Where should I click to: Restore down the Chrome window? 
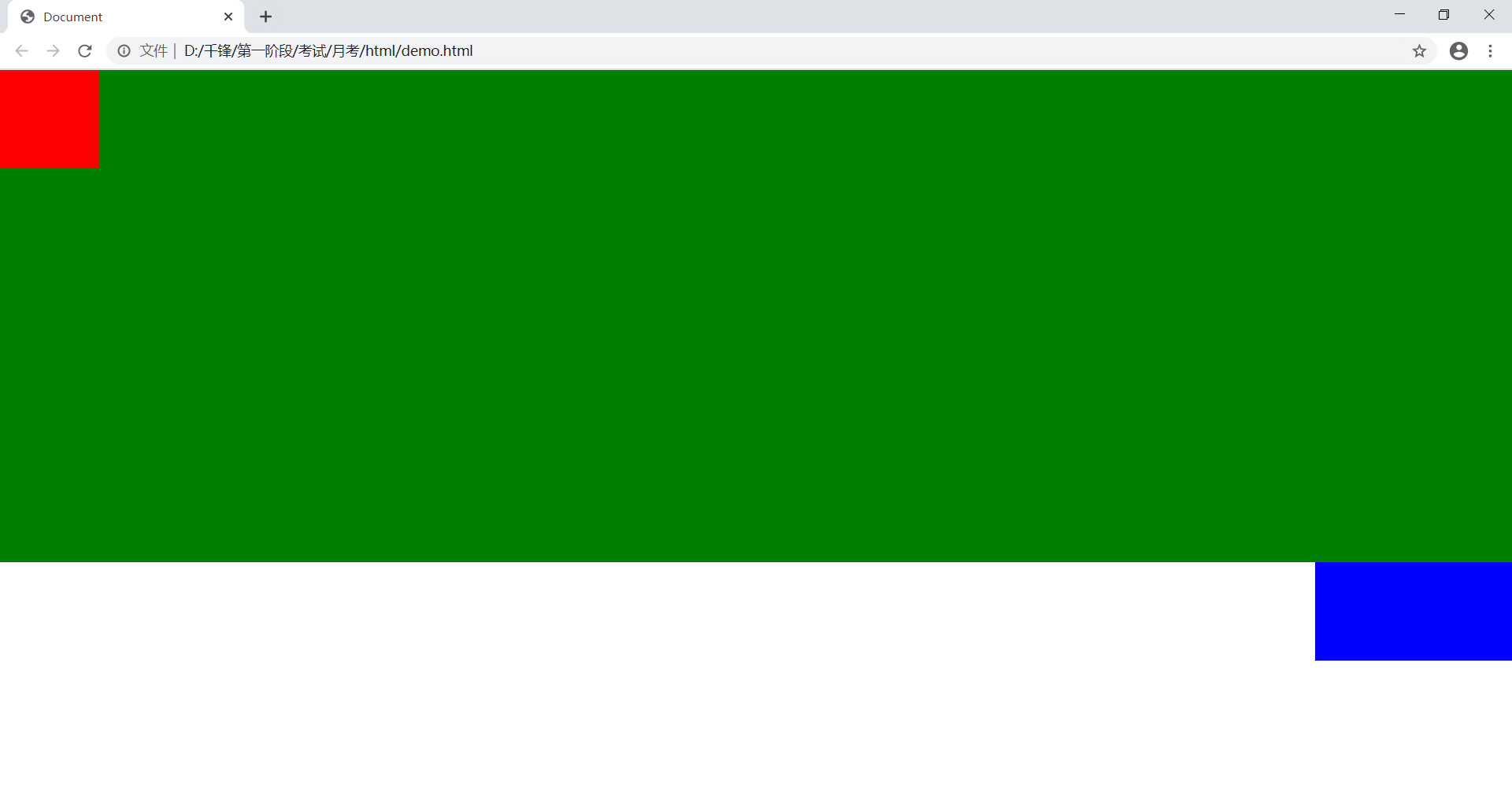[x=1443, y=15]
